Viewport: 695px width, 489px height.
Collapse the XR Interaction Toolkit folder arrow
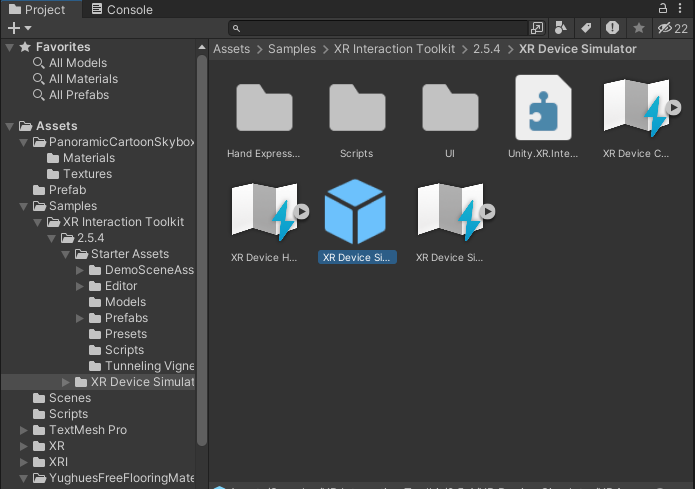[38, 222]
